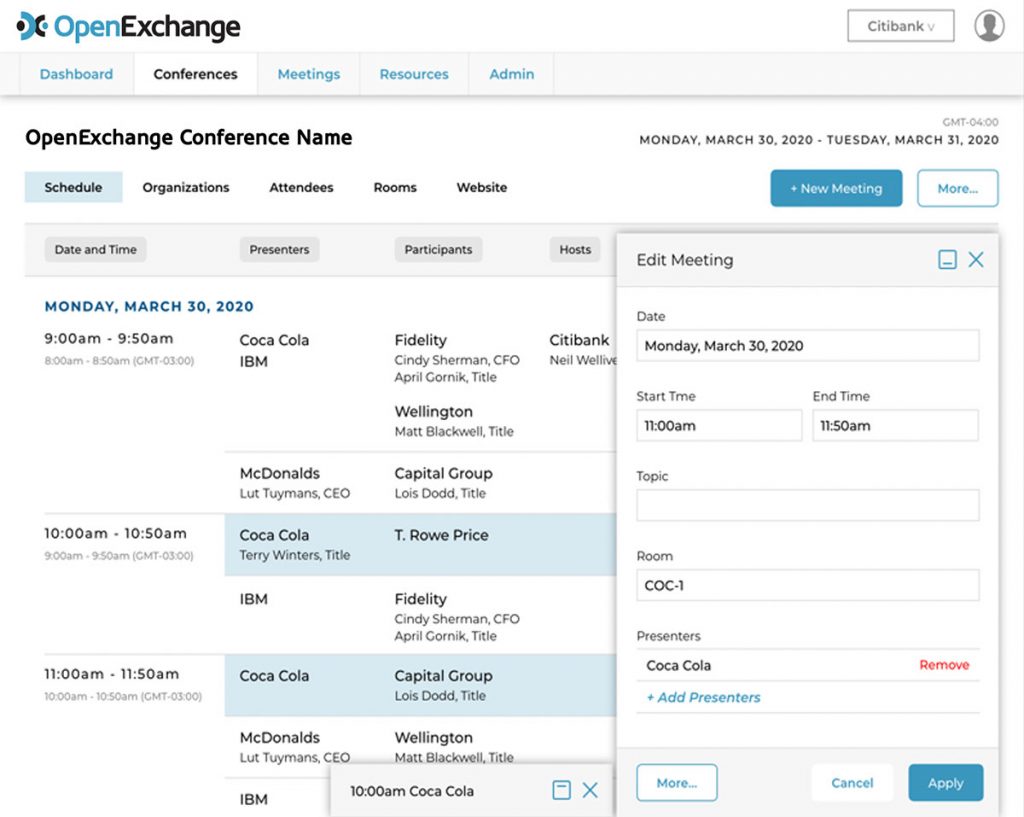Open the Meetings tab
This screenshot has width=1024, height=817.
pos(308,74)
